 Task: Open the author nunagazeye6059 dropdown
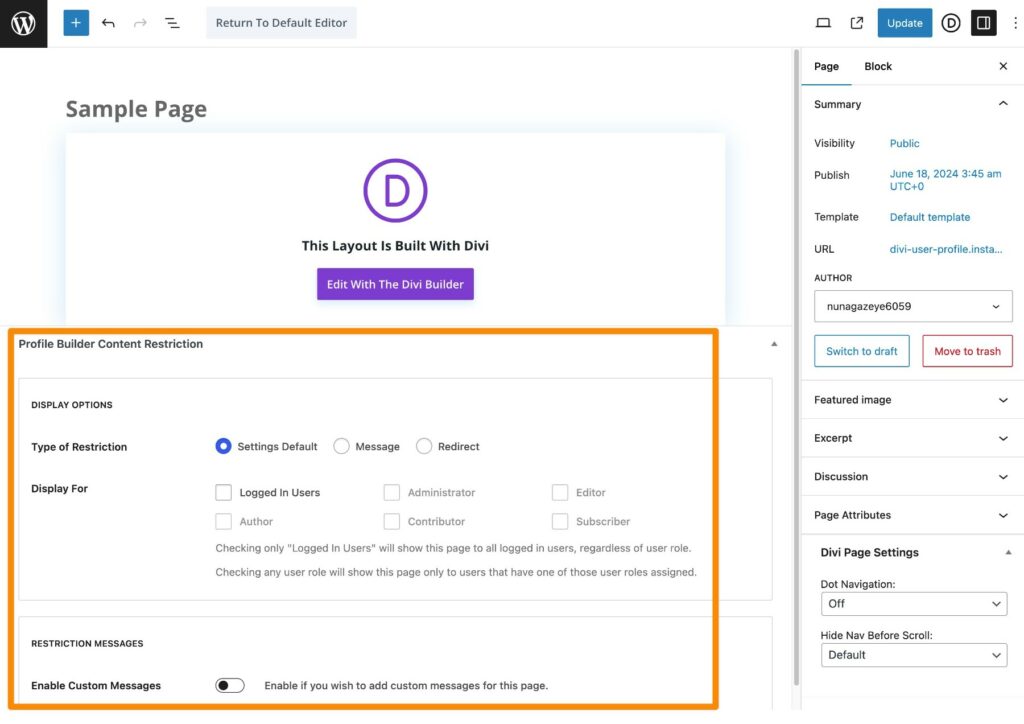pyautogui.click(x=913, y=306)
